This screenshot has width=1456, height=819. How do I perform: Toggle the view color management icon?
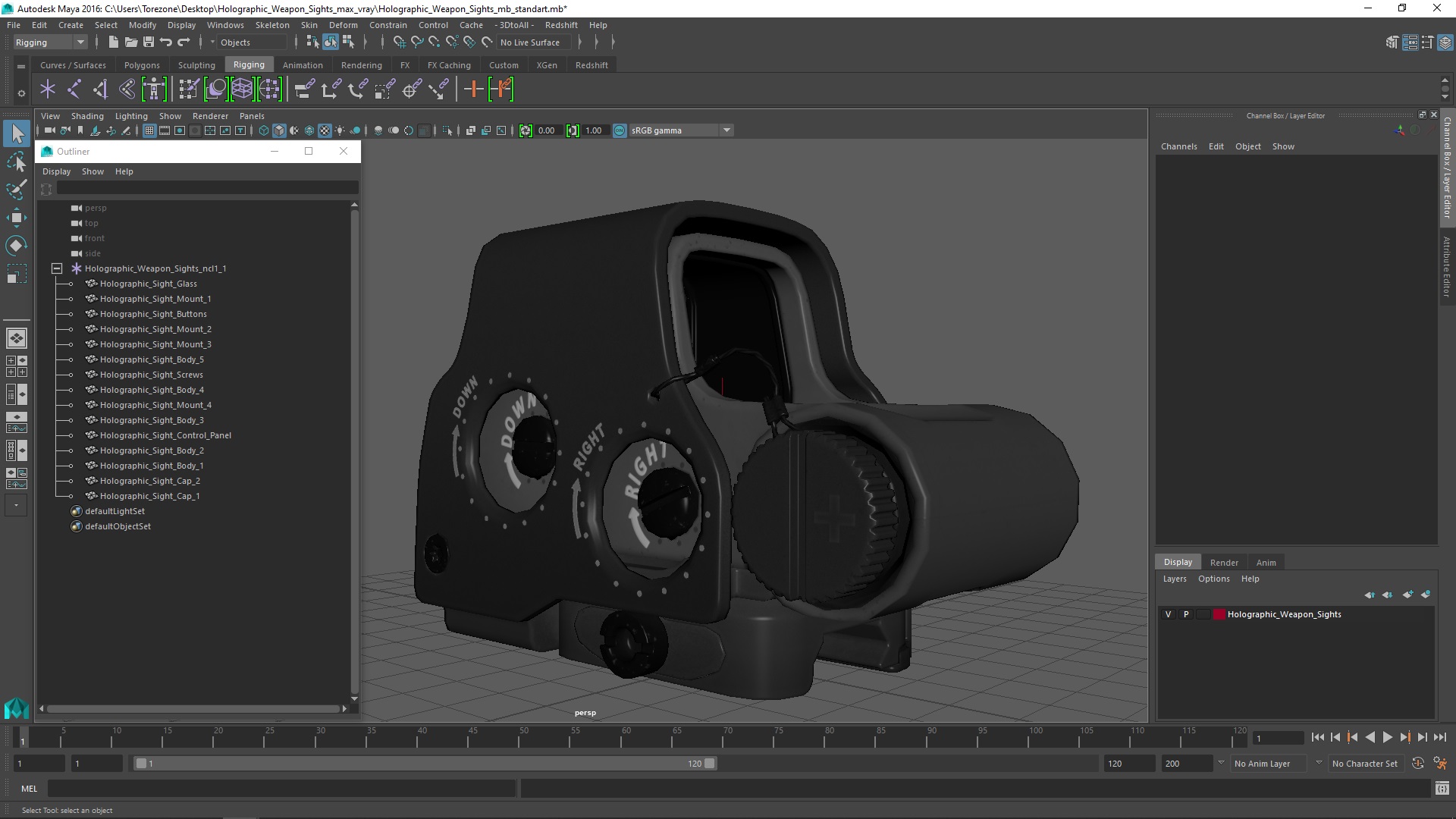[620, 130]
